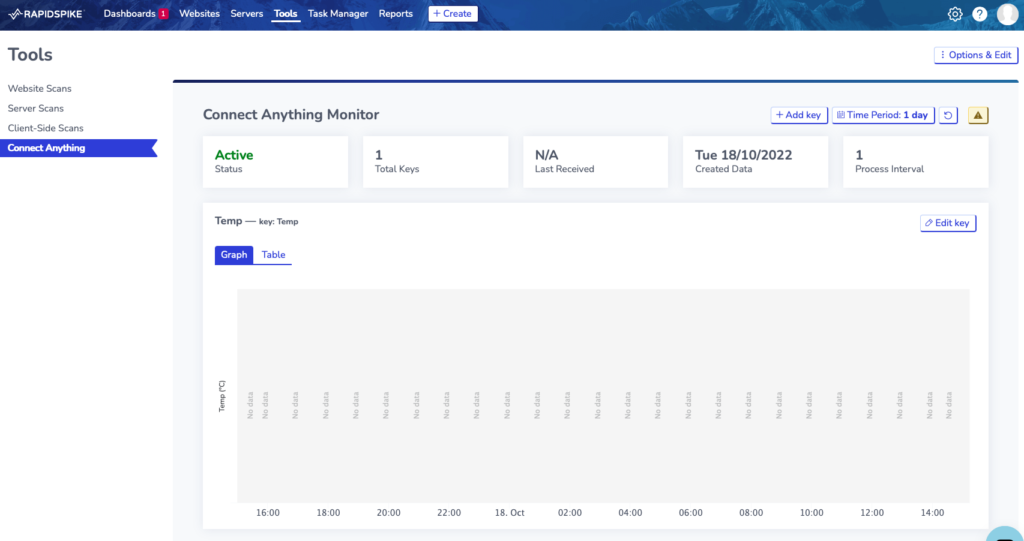Switch to the Table tab
The height and width of the screenshot is (541, 1024).
click(x=274, y=255)
